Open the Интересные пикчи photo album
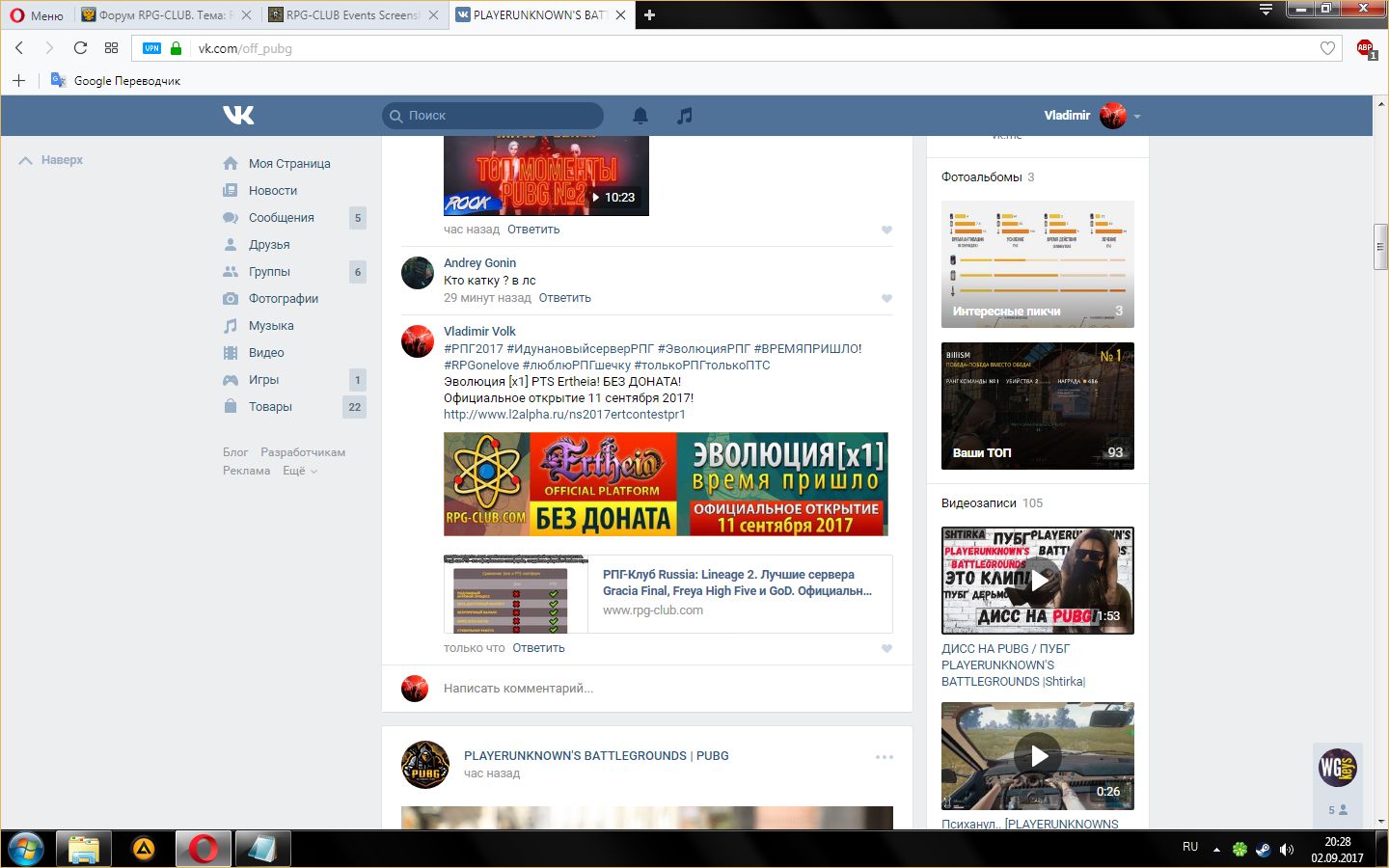Screen dimensions: 1389x868 (1038, 264)
